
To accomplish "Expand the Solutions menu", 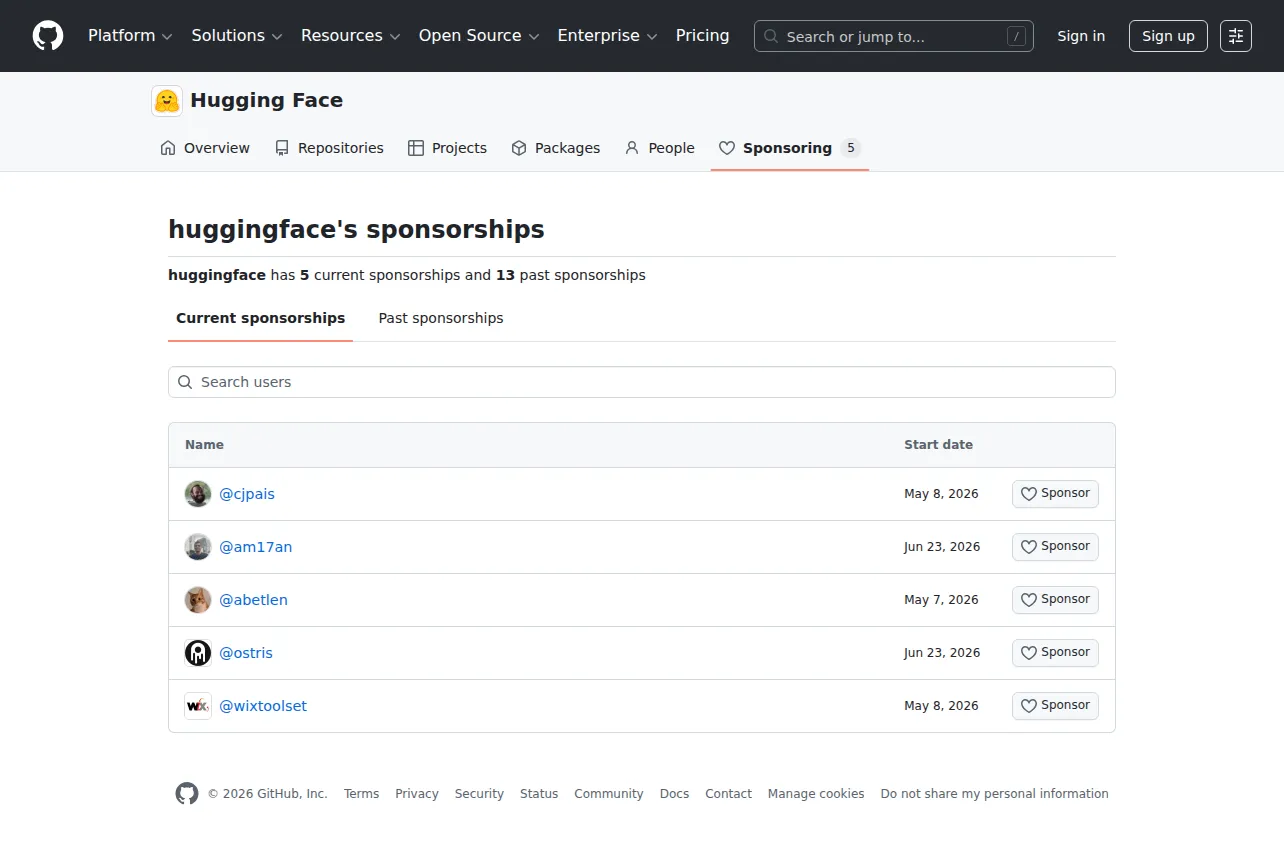I will click(x=237, y=36).
